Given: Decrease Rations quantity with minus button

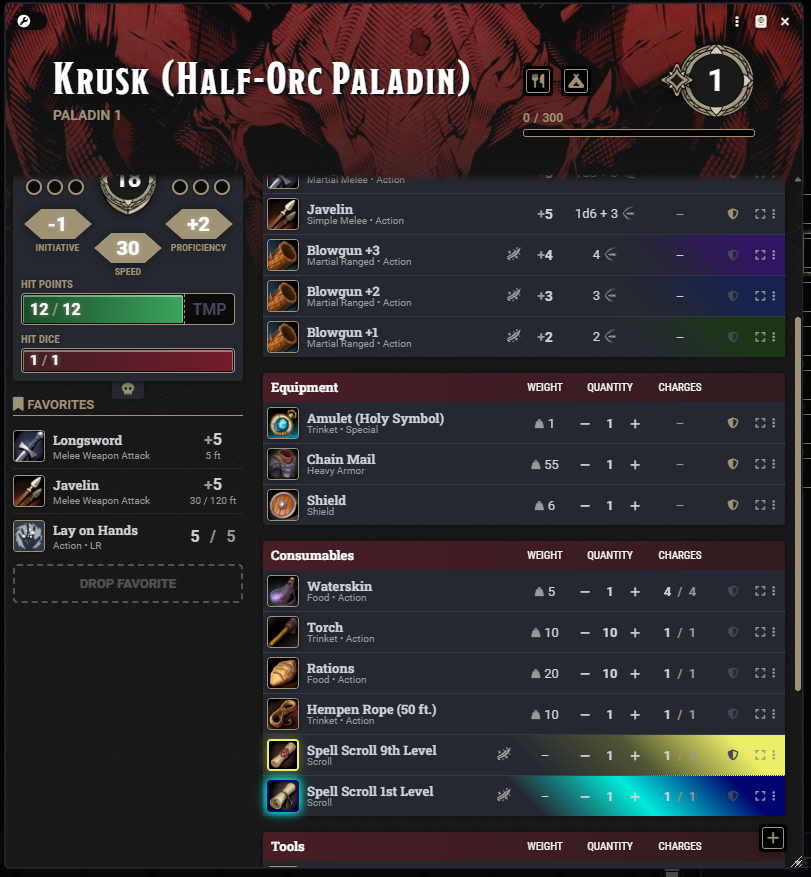Looking at the screenshot, I should tap(585, 673).
